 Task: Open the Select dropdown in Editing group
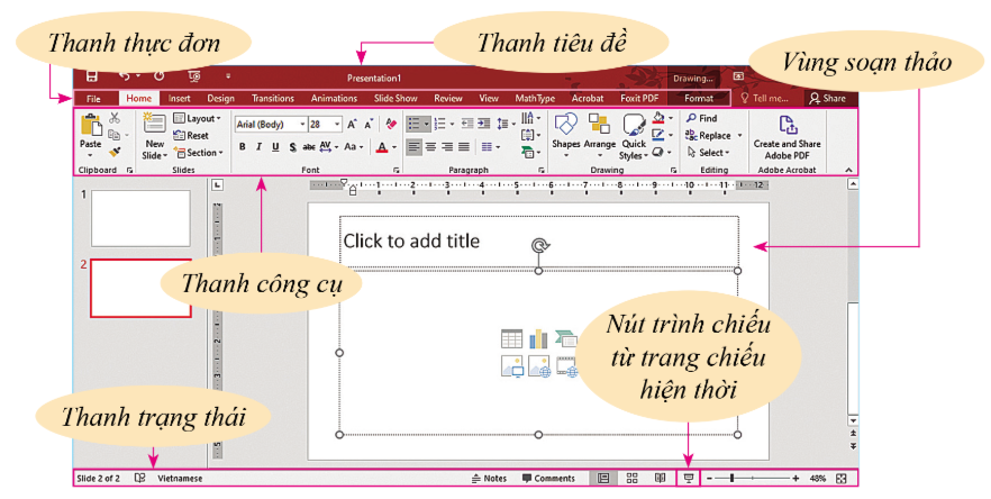pyautogui.click(x=712, y=153)
